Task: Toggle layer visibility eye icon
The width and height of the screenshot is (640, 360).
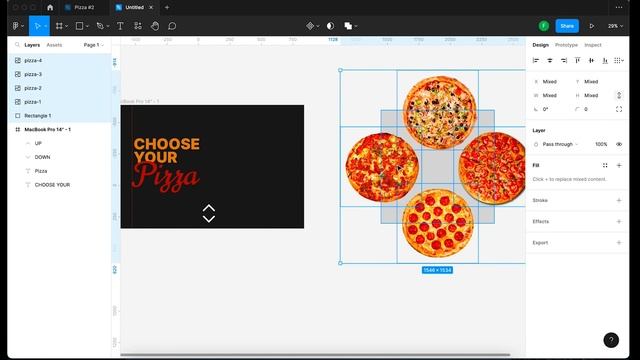Action: point(619,144)
